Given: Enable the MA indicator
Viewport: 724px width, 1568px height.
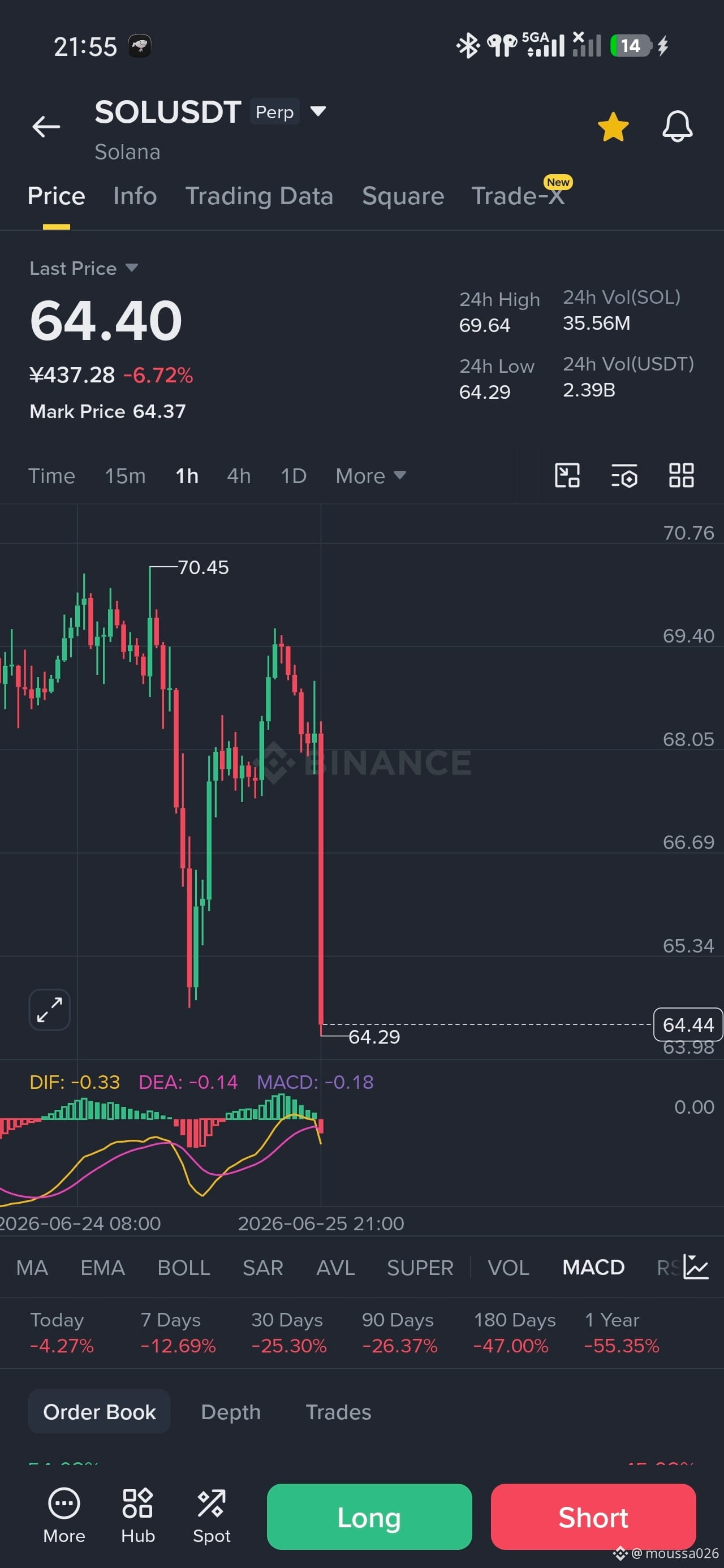Looking at the screenshot, I should 32,1268.
